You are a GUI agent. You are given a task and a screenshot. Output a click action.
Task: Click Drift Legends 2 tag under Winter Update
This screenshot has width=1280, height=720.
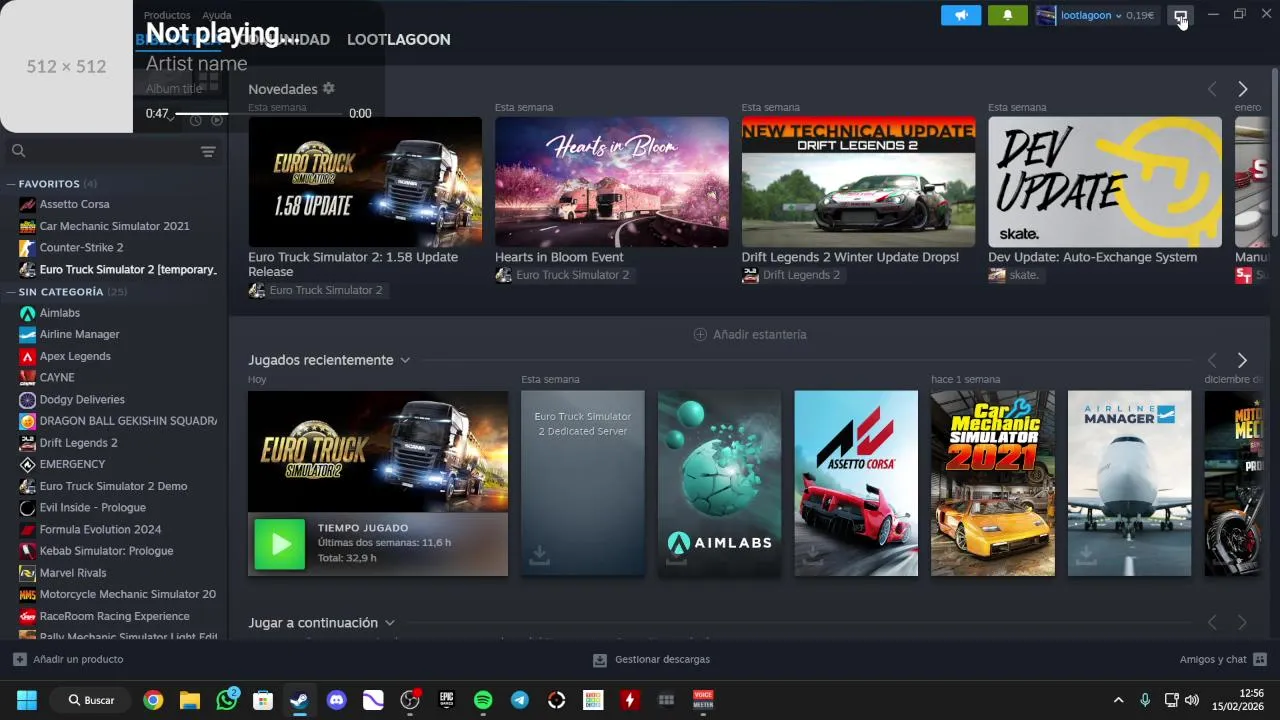tap(791, 275)
